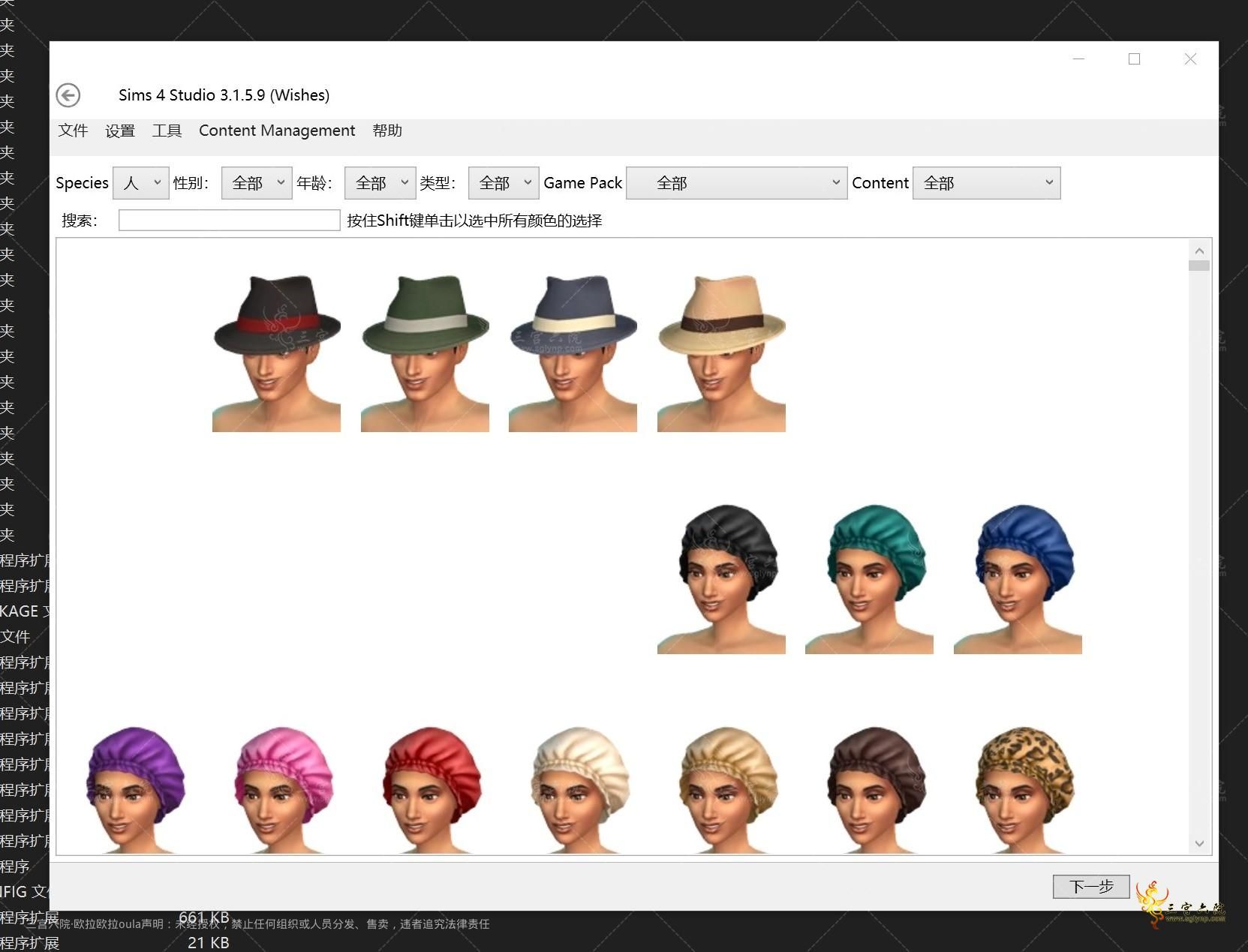Select the tan gold bonnet thumbnail

728,789
